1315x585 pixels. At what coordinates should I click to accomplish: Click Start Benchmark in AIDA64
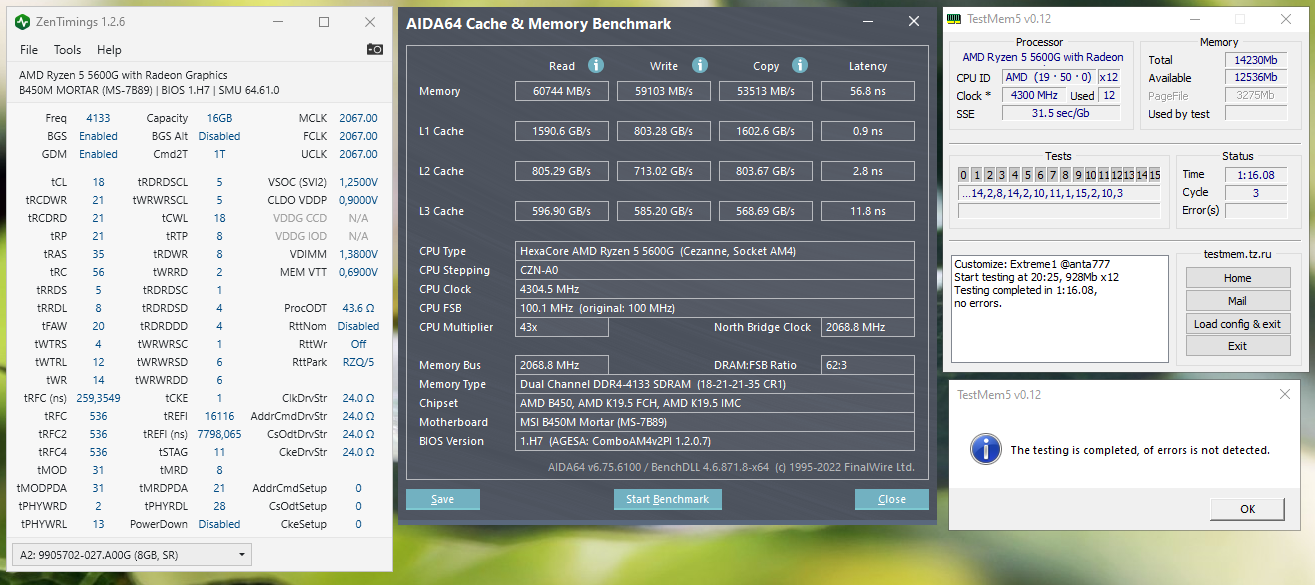point(667,499)
